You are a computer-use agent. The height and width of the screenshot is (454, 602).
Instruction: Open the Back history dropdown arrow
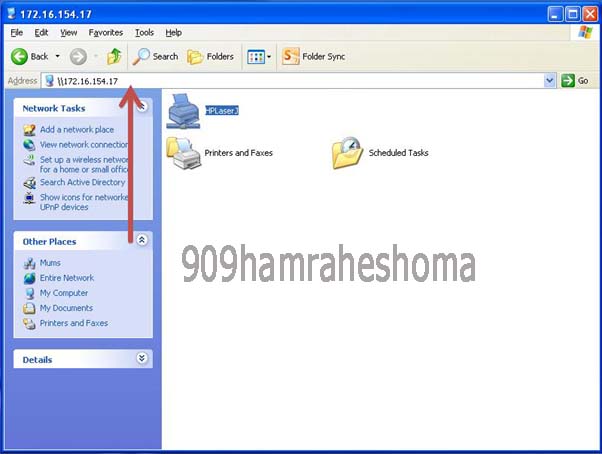pyautogui.click(x=58, y=56)
